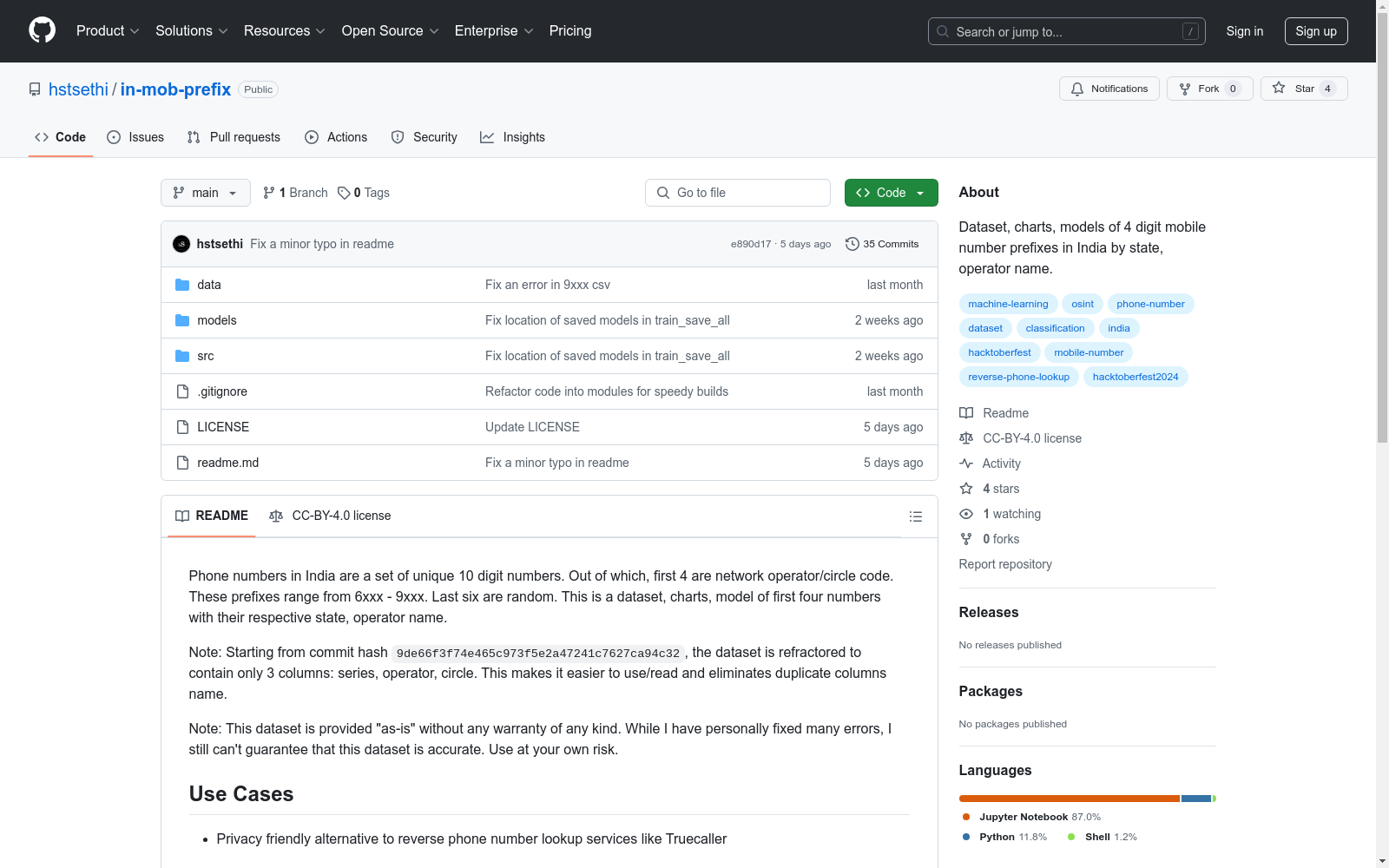
Task: Click the Releases heading link
Action: pos(989,612)
